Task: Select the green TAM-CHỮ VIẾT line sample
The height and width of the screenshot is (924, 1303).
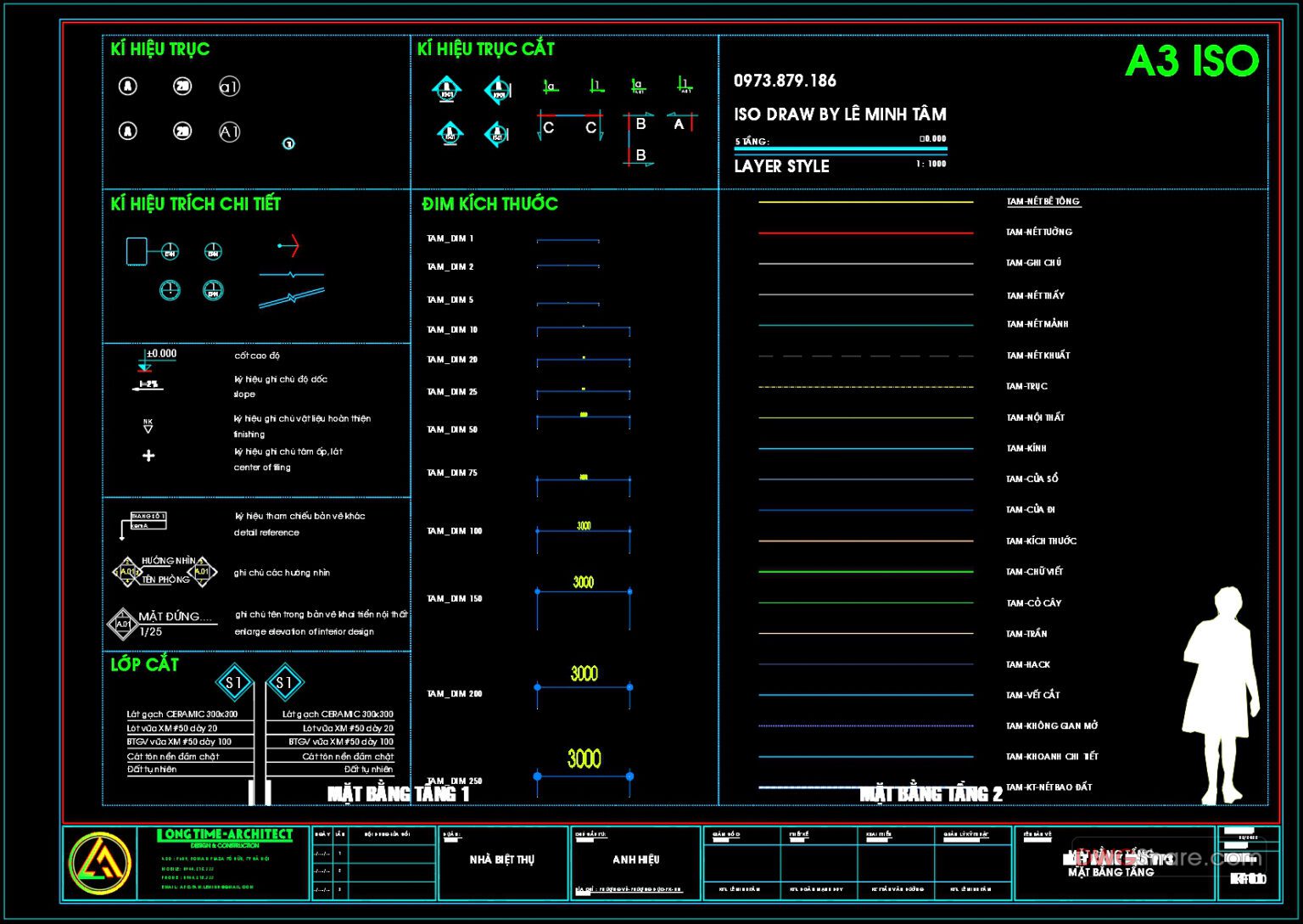Action: click(865, 572)
